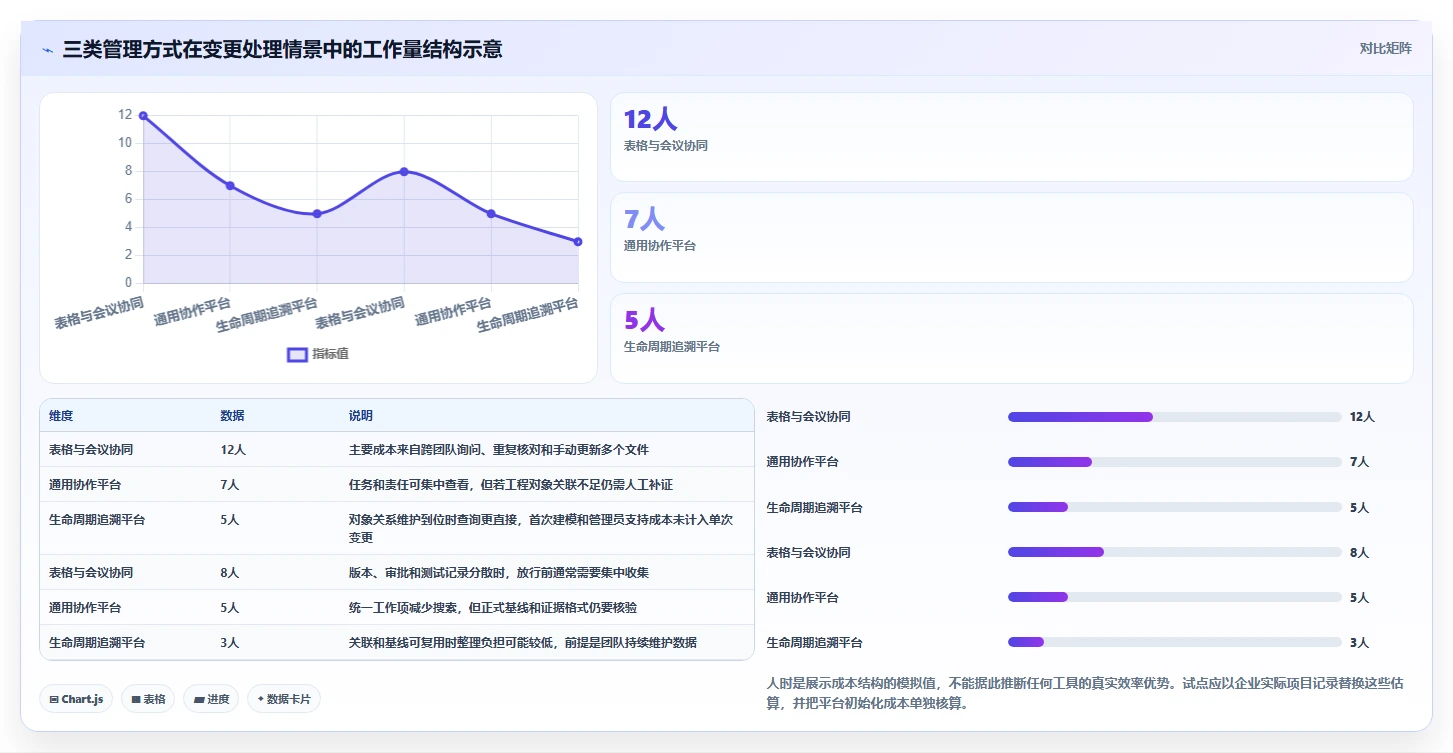Click the 12人 value beside the progress bar
Image resolution: width=1453 pixels, height=753 pixels.
pos(1362,417)
